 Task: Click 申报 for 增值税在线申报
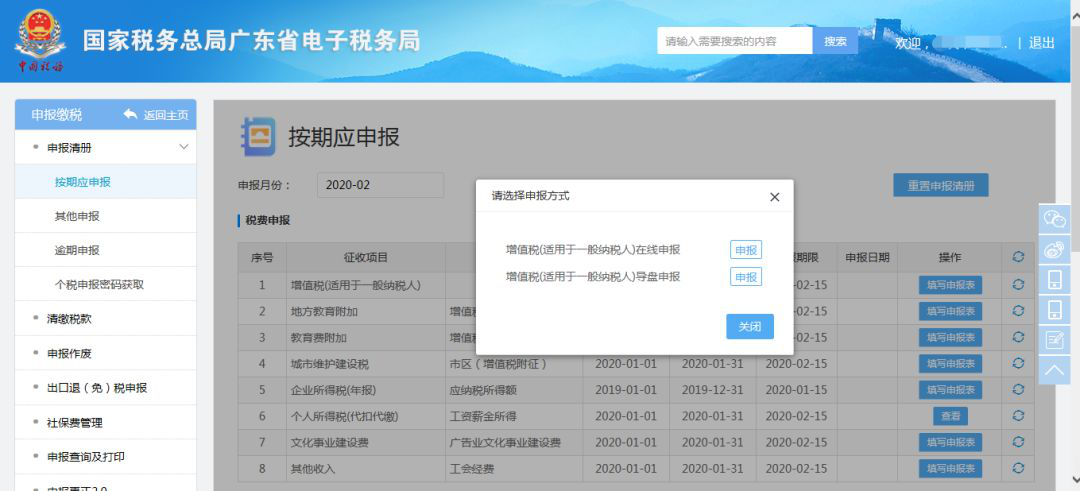[746, 250]
